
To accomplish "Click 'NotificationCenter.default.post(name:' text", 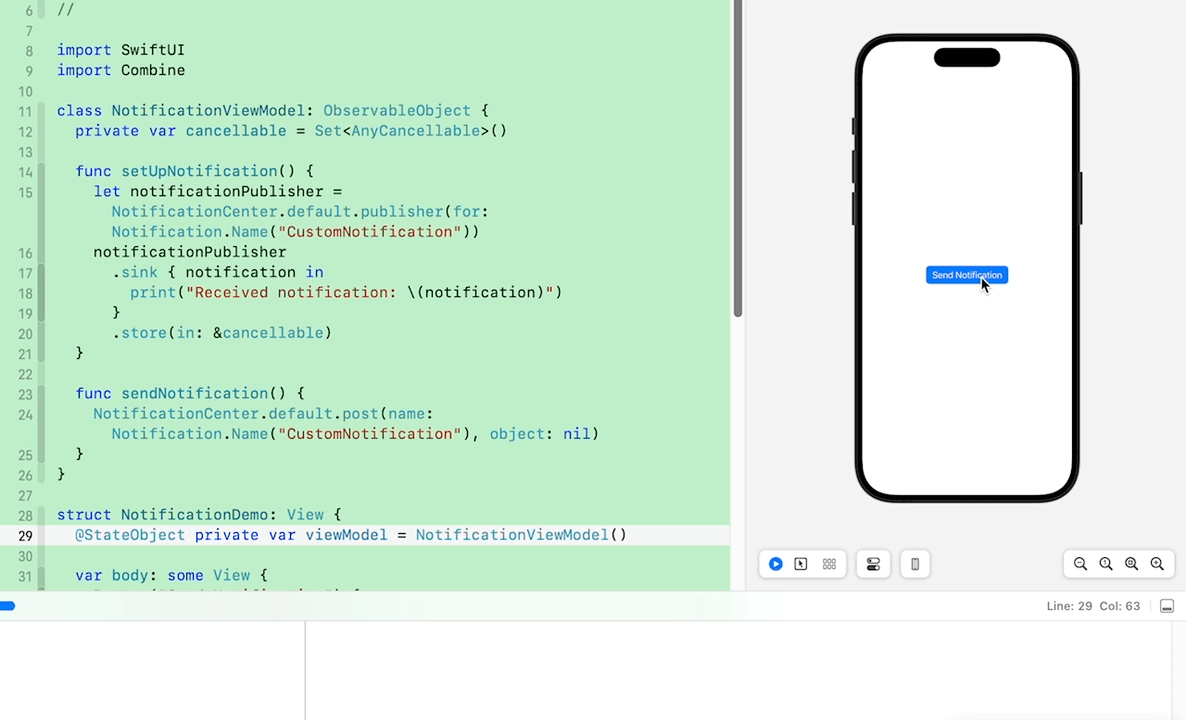I will pyautogui.click(x=263, y=414).
